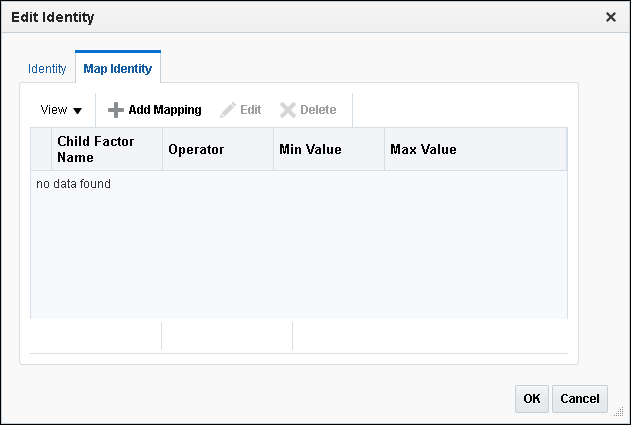The image size is (631, 425).
Task: Confirm with the OK button
Action: pos(531,399)
